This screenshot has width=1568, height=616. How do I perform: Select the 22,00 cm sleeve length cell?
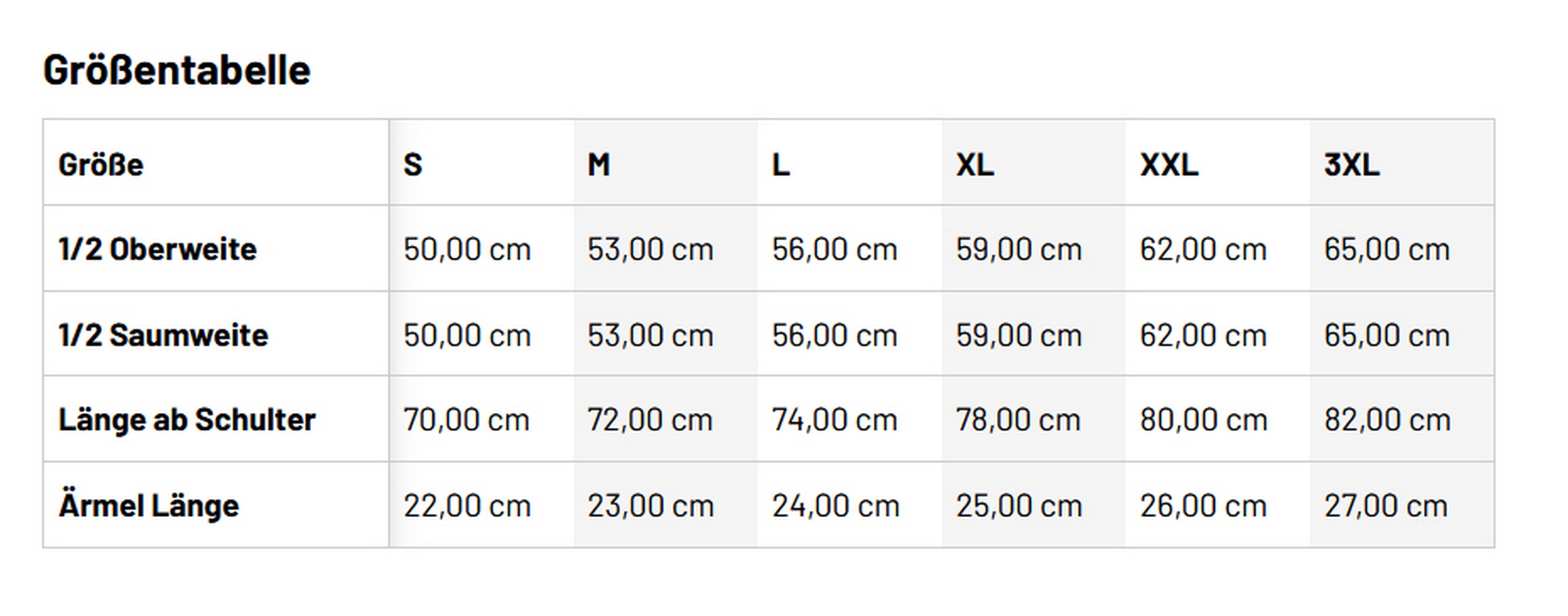[467, 506]
